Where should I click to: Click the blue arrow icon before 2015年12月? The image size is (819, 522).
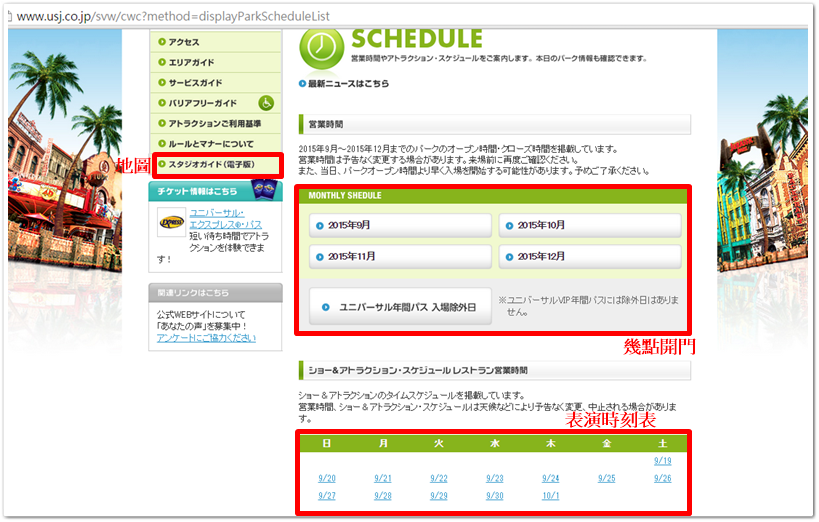click(x=509, y=257)
